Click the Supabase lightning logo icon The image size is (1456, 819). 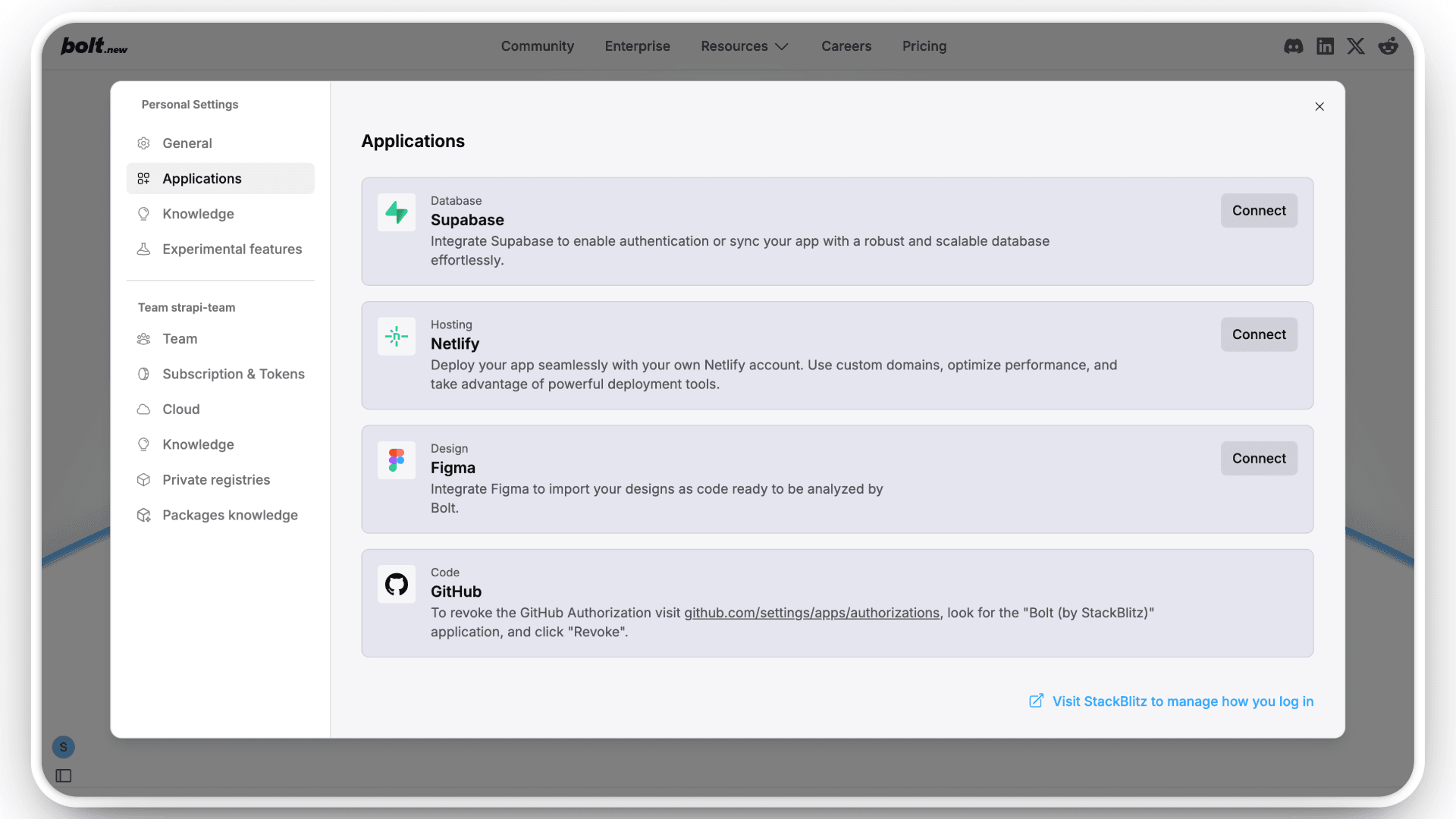397,212
